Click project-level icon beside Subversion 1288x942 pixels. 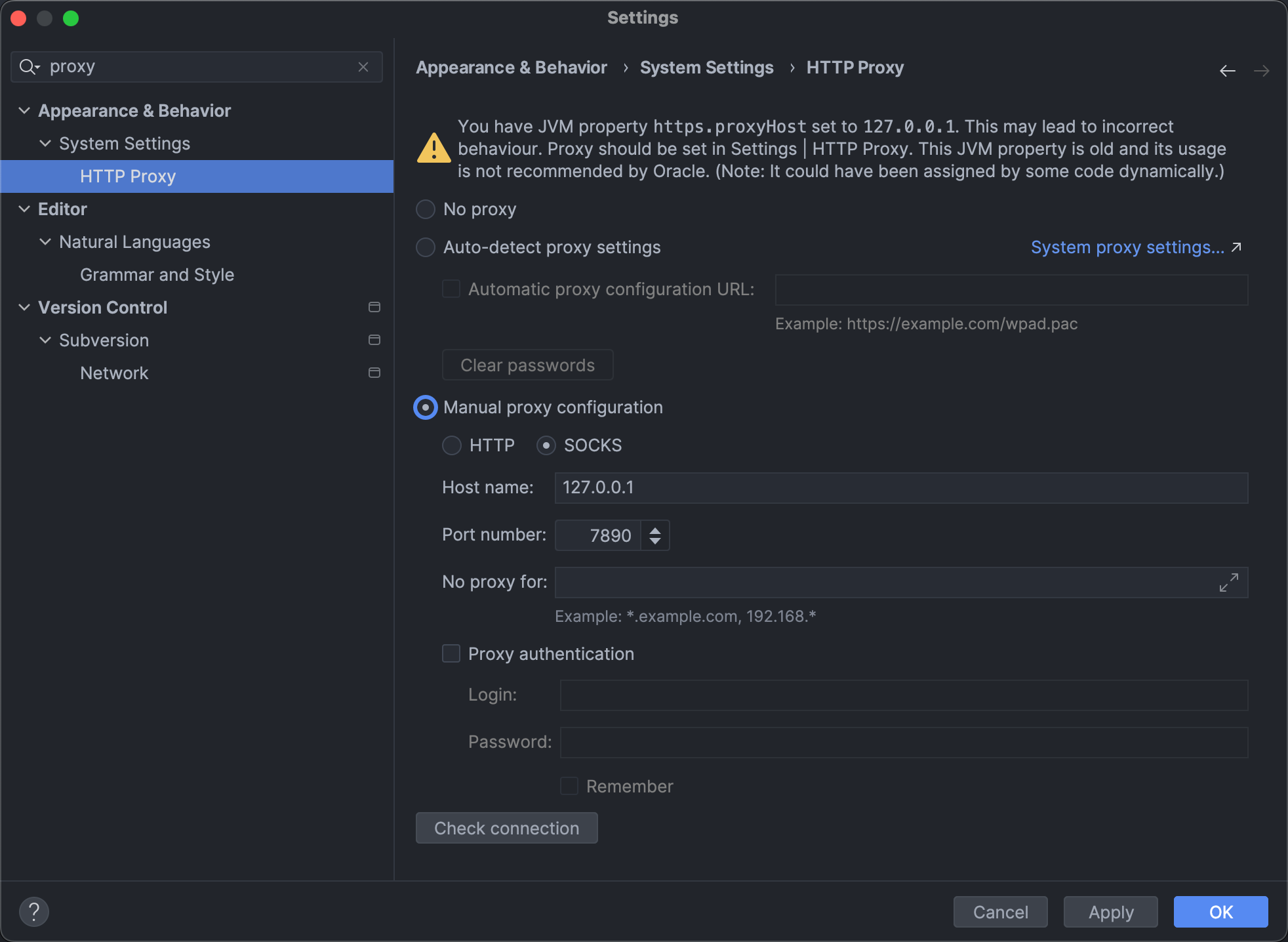[374, 340]
